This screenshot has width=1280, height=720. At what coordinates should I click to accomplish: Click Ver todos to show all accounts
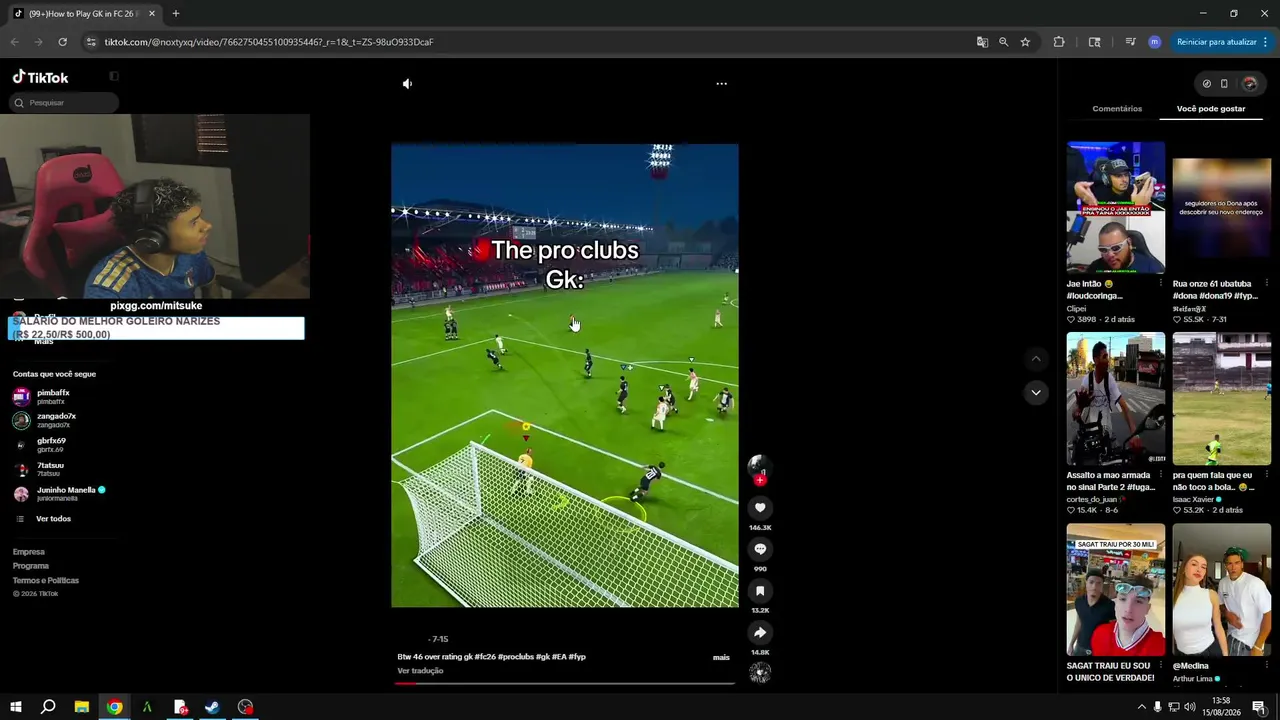click(x=53, y=519)
